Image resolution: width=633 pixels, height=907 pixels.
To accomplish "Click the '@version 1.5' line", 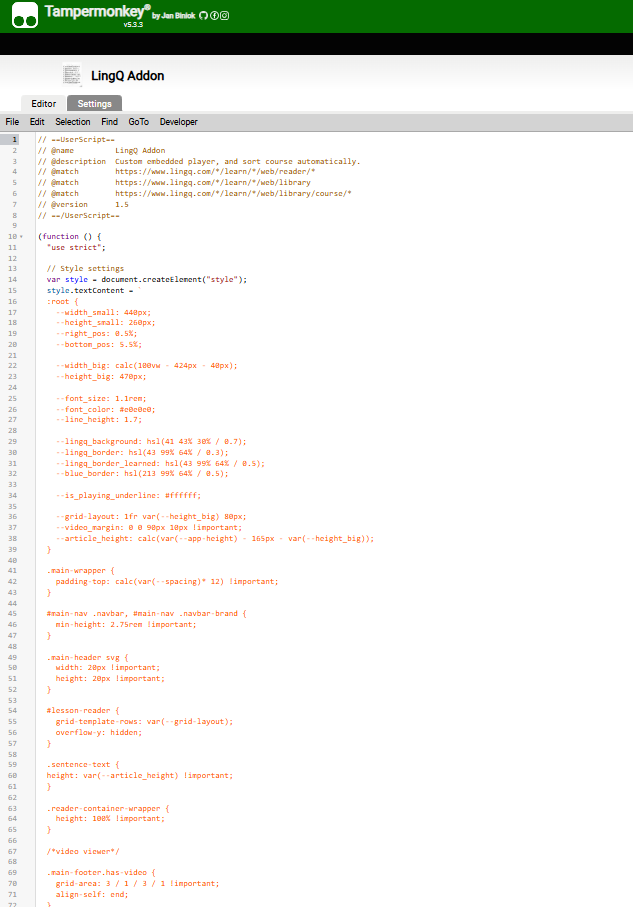I will click(83, 205).
